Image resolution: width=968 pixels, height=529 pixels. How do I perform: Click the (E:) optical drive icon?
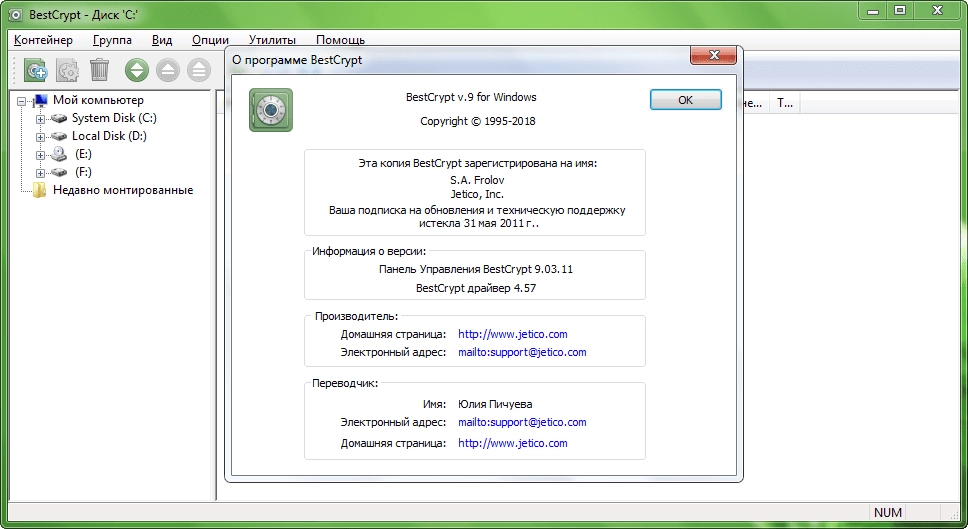tap(59, 154)
